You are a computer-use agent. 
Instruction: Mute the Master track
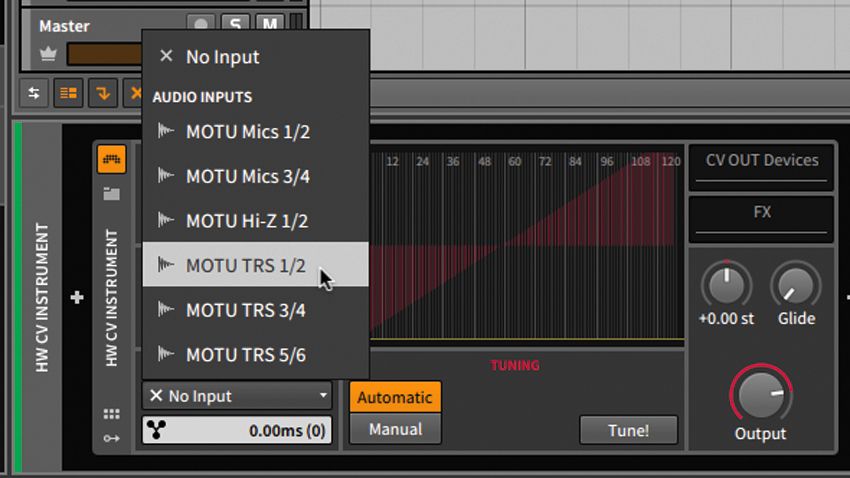[x=268, y=25]
